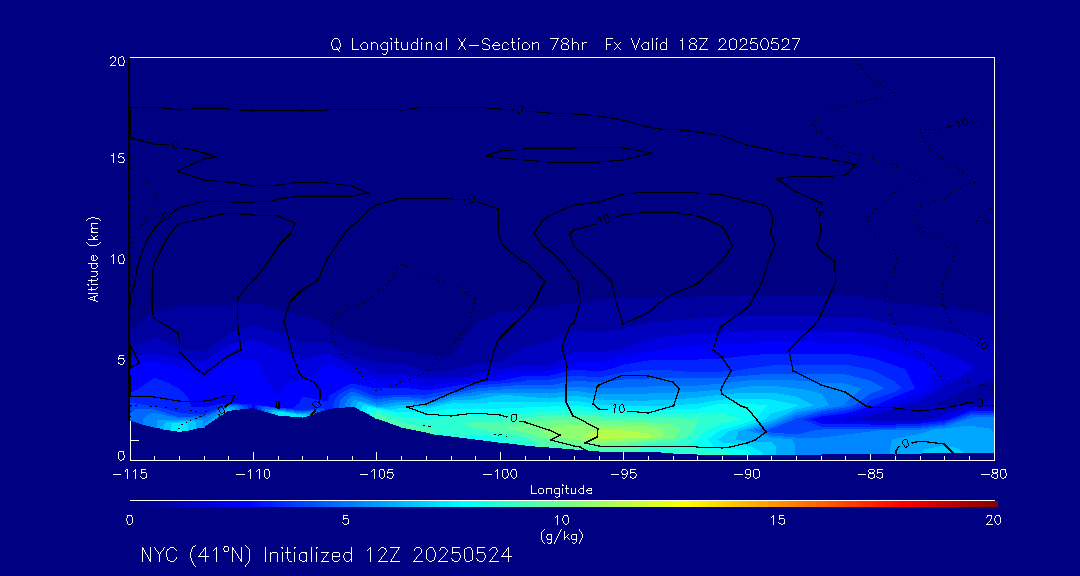Click the 'NYC (41°N) Initialized 12Z 20250524' footer text

326,555
